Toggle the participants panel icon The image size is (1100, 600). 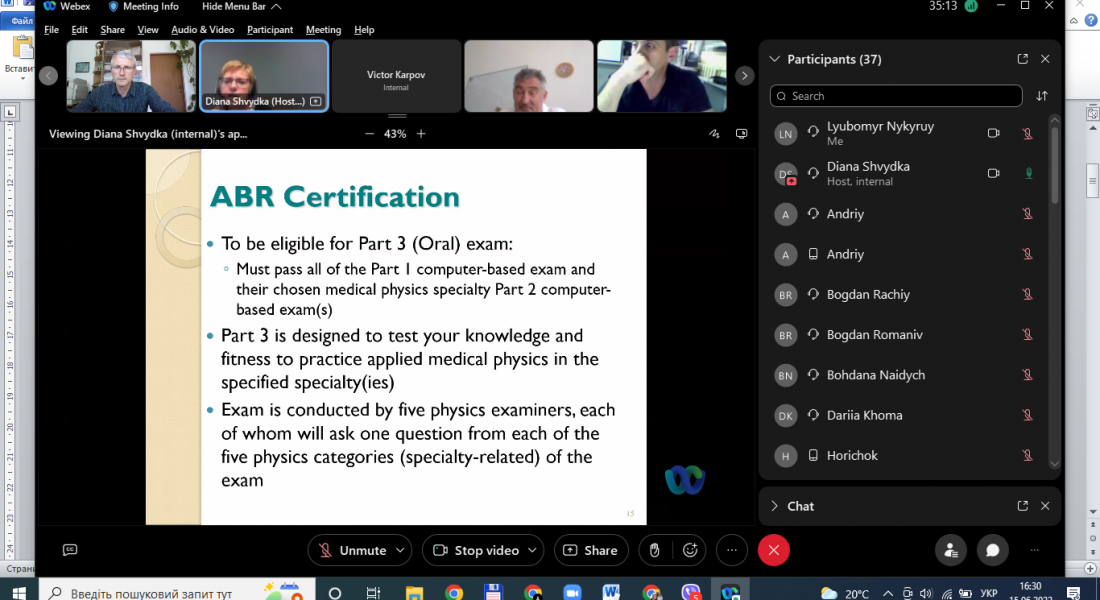951,550
